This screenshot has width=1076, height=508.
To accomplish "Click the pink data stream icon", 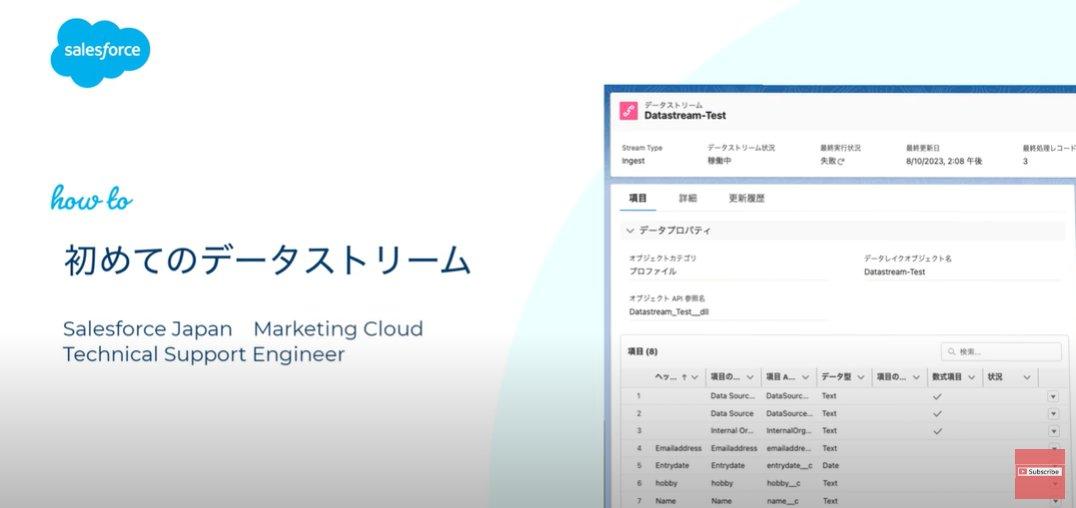I will [629, 111].
